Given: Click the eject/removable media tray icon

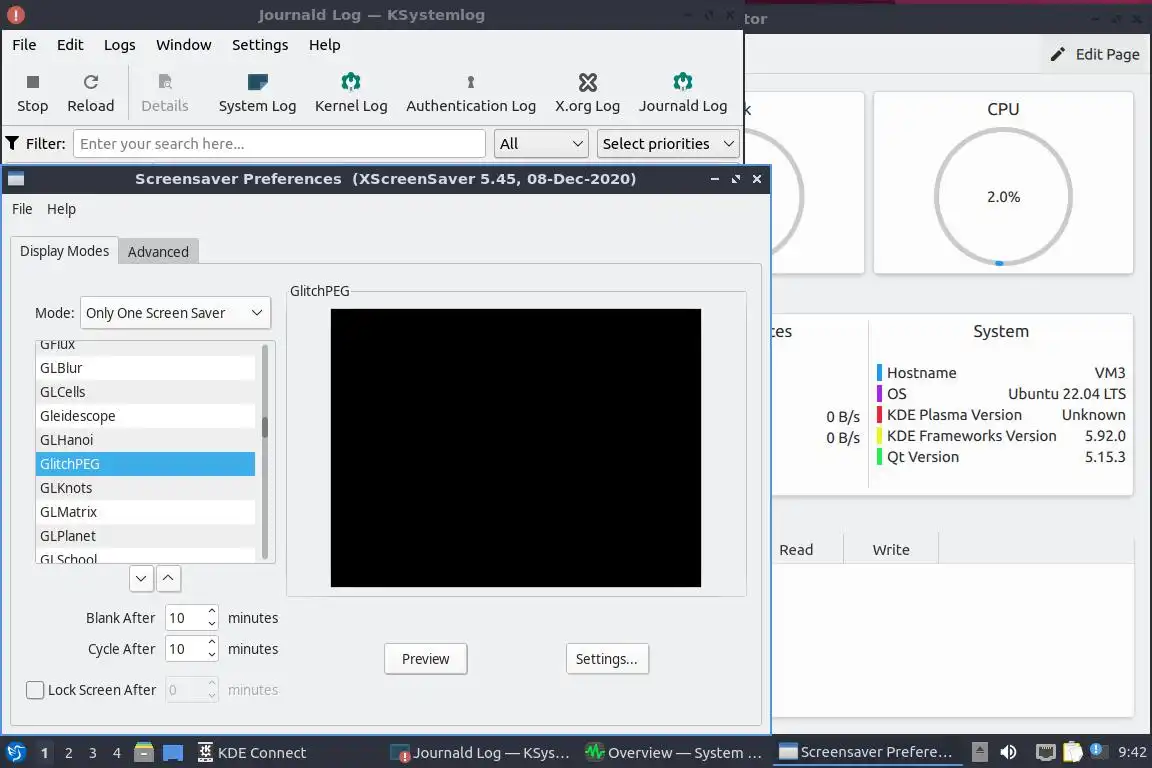Looking at the screenshot, I should click(x=979, y=752).
